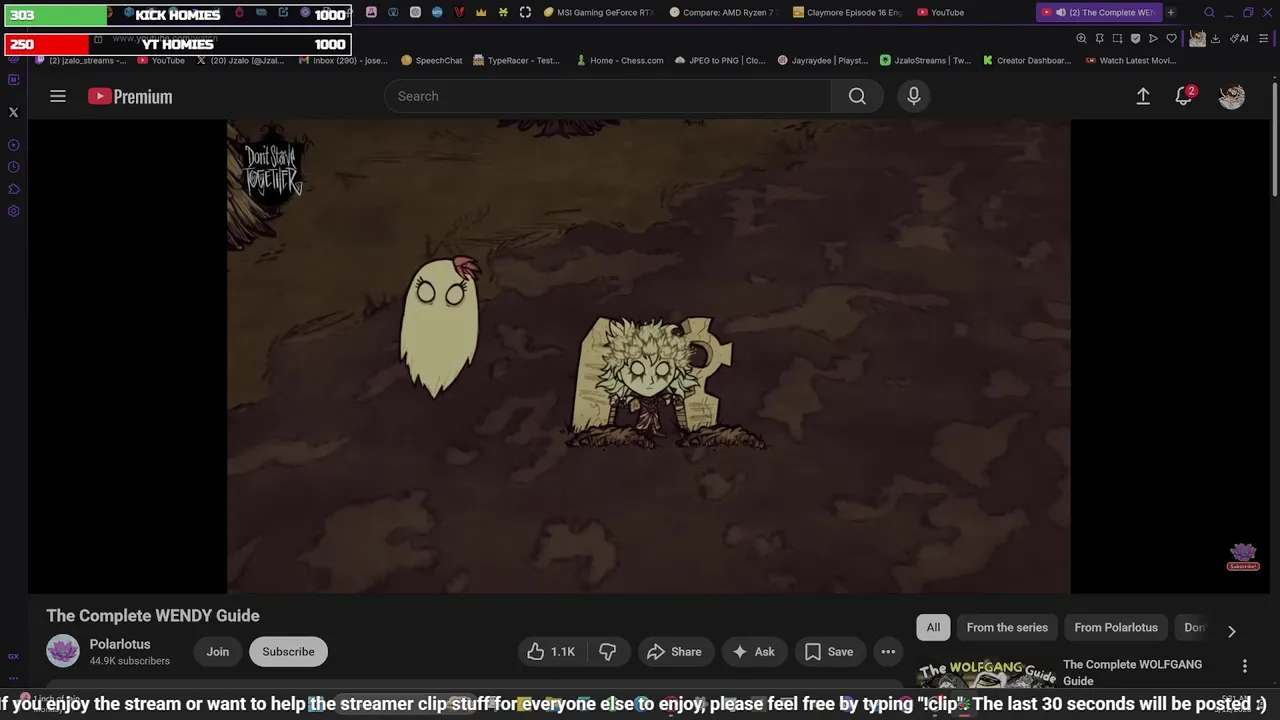Ask about this video

(x=753, y=652)
